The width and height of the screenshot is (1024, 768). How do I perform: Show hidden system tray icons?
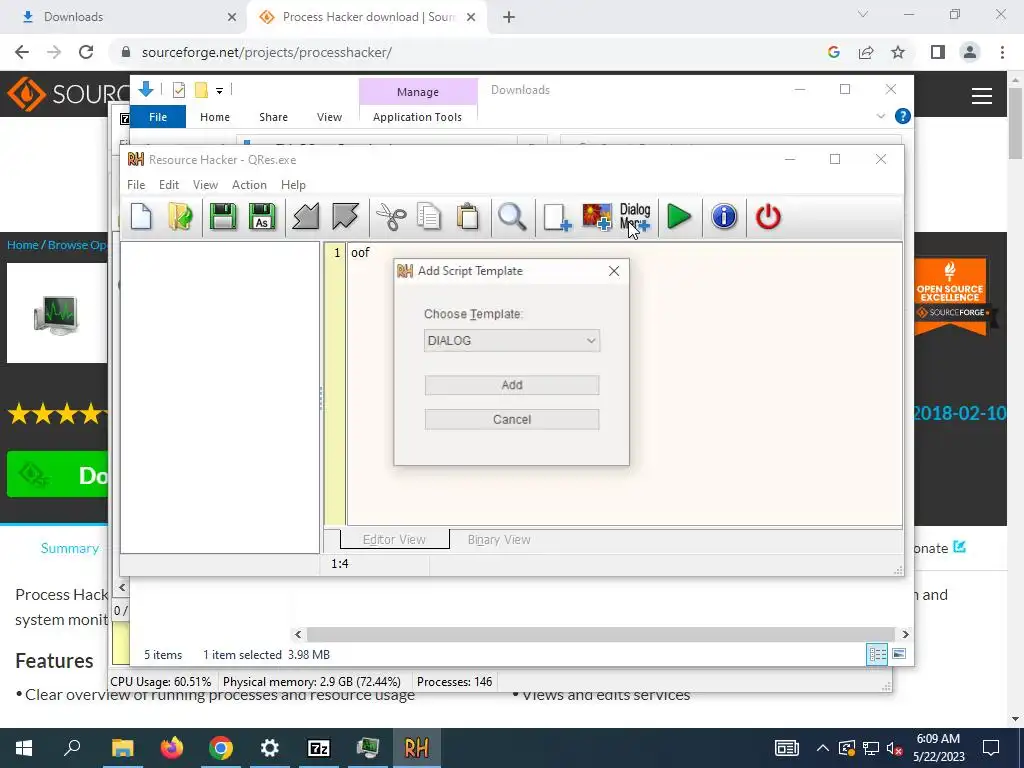click(x=823, y=748)
